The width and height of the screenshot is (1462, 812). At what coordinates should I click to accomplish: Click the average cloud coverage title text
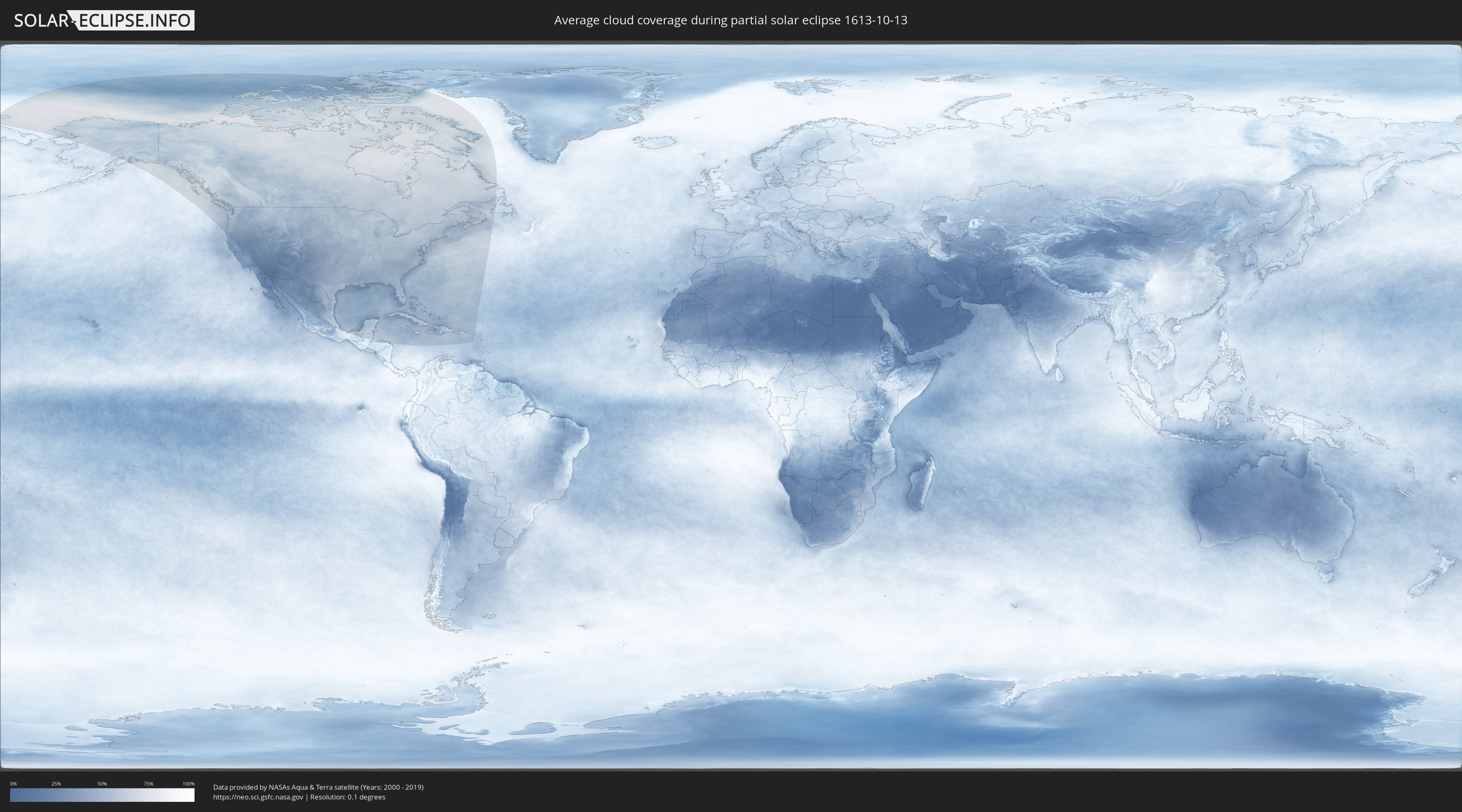click(731, 20)
